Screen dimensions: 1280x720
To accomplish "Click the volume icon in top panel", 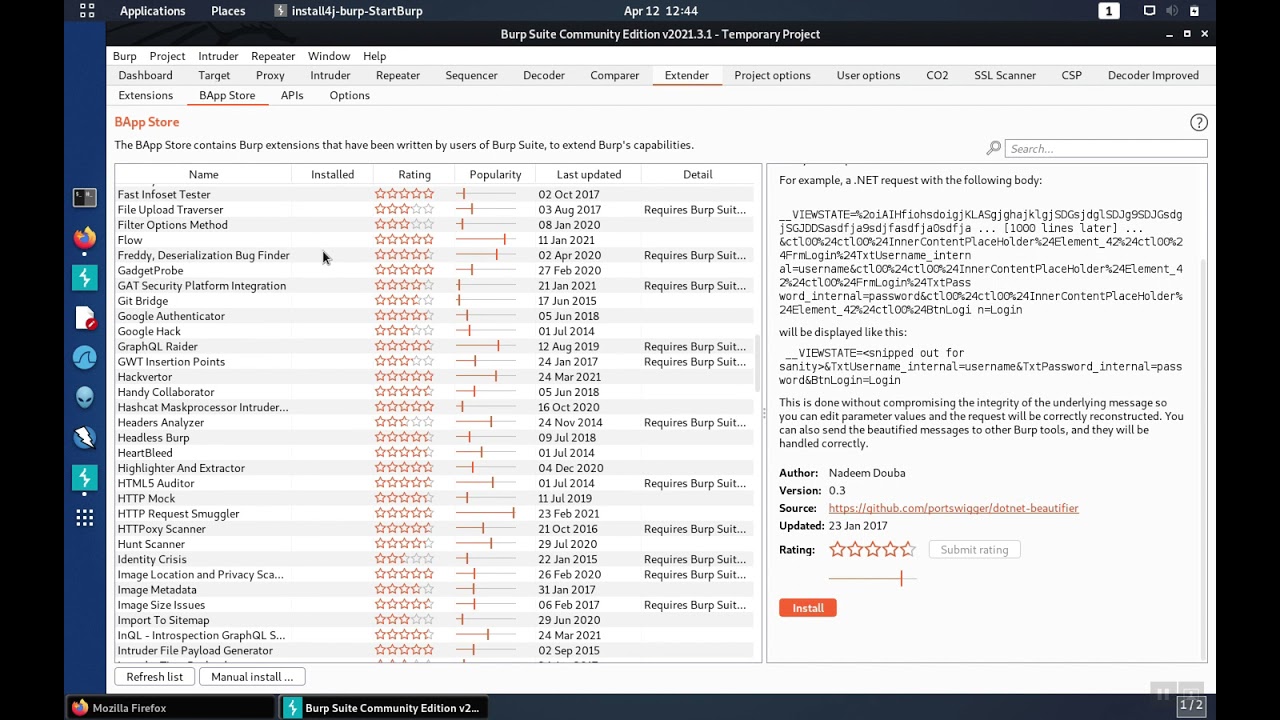I will (1172, 11).
